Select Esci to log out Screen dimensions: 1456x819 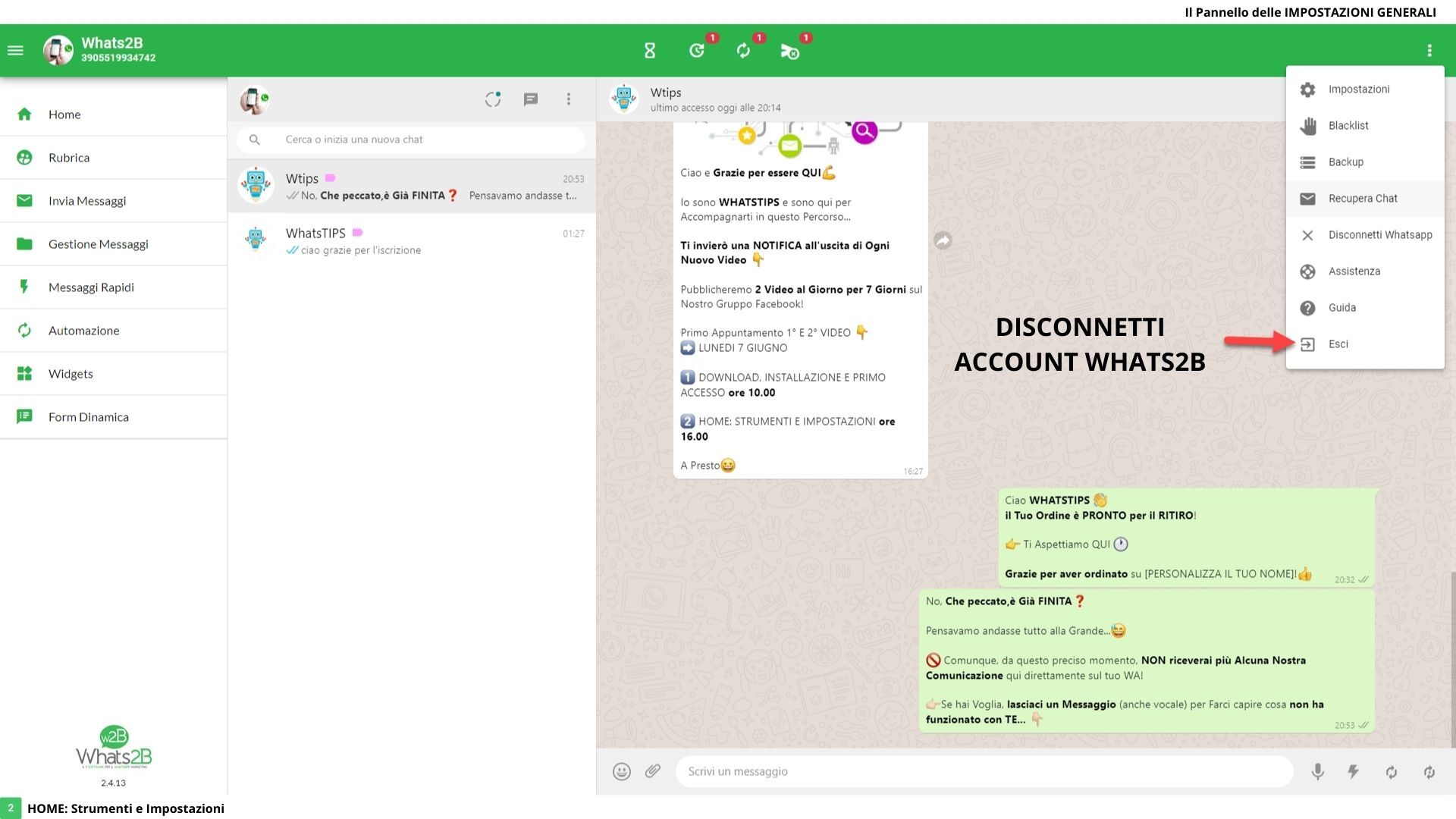1365,344
